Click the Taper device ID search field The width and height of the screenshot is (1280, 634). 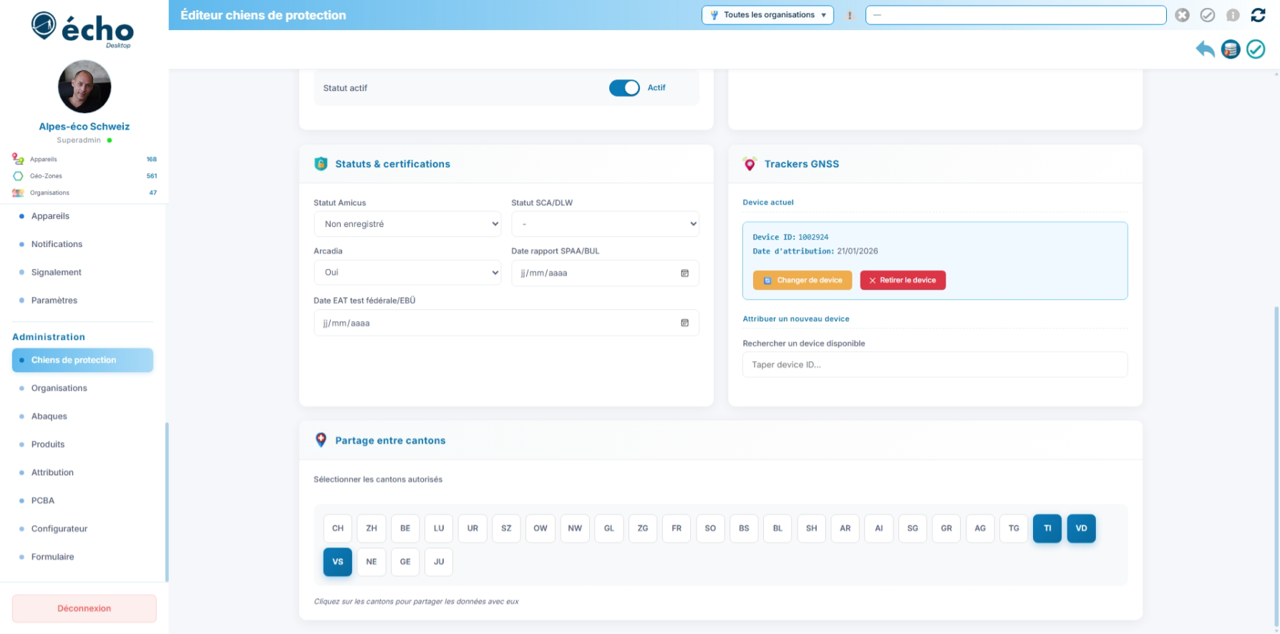pyautogui.click(x=934, y=365)
